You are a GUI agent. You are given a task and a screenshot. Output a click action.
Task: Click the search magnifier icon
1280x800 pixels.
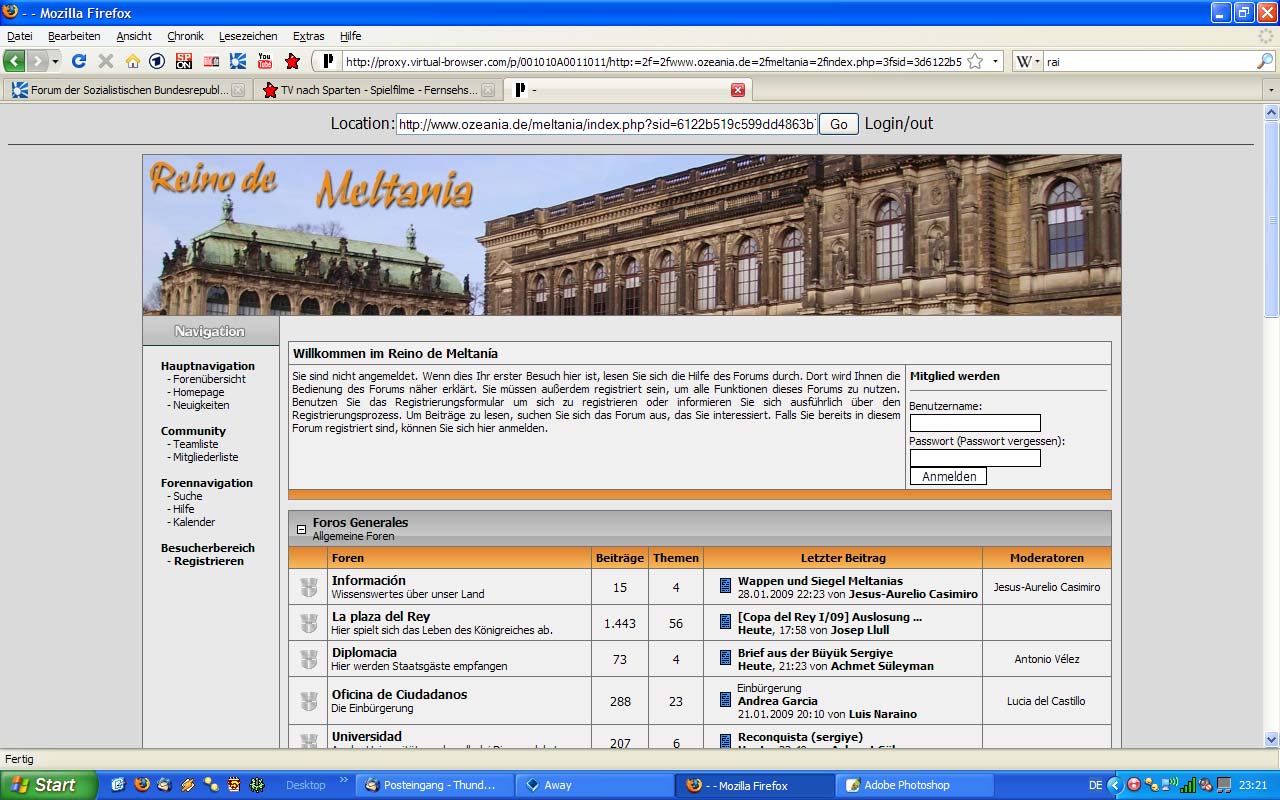(1264, 61)
